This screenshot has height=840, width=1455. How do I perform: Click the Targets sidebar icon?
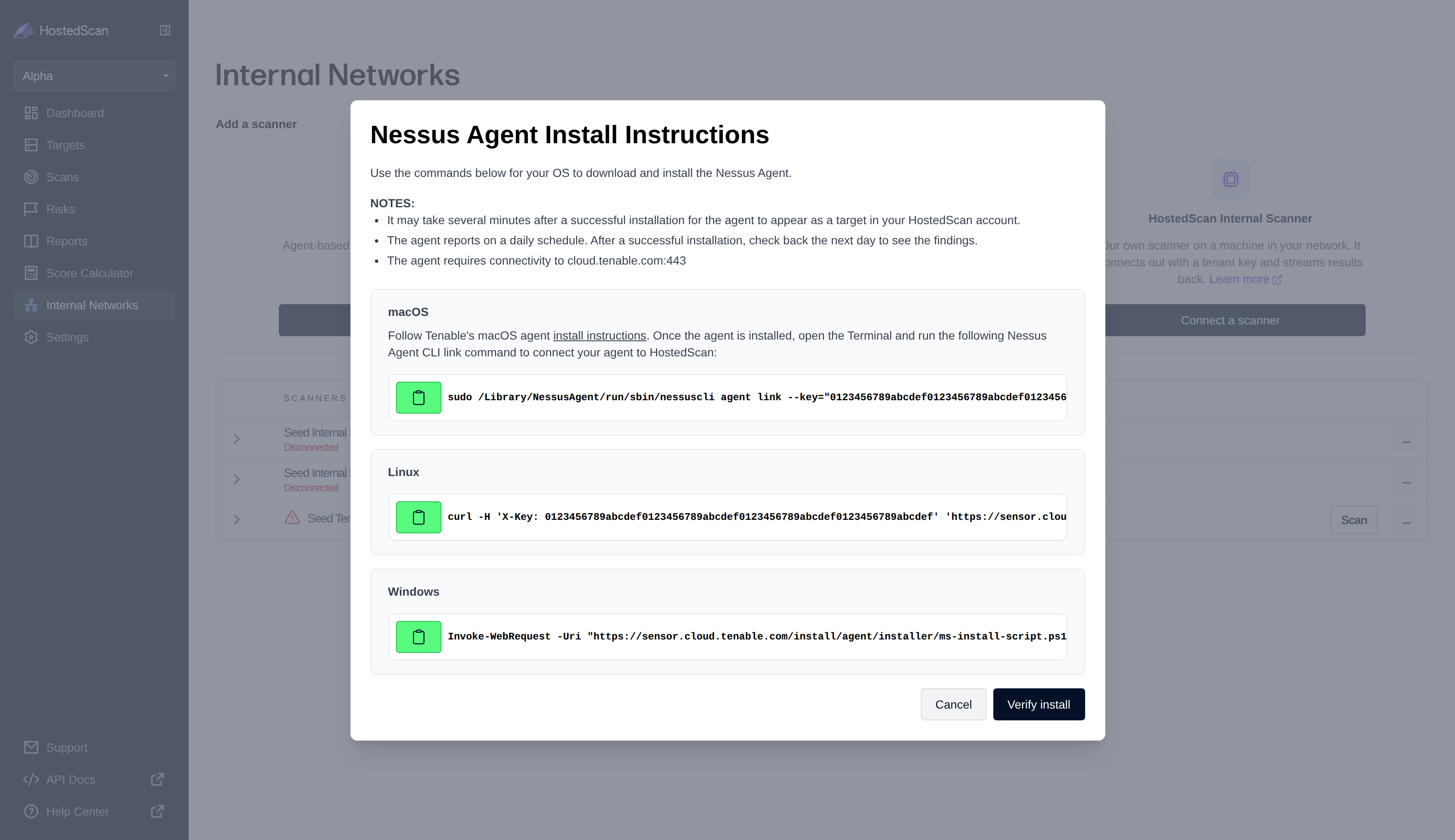pos(31,145)
